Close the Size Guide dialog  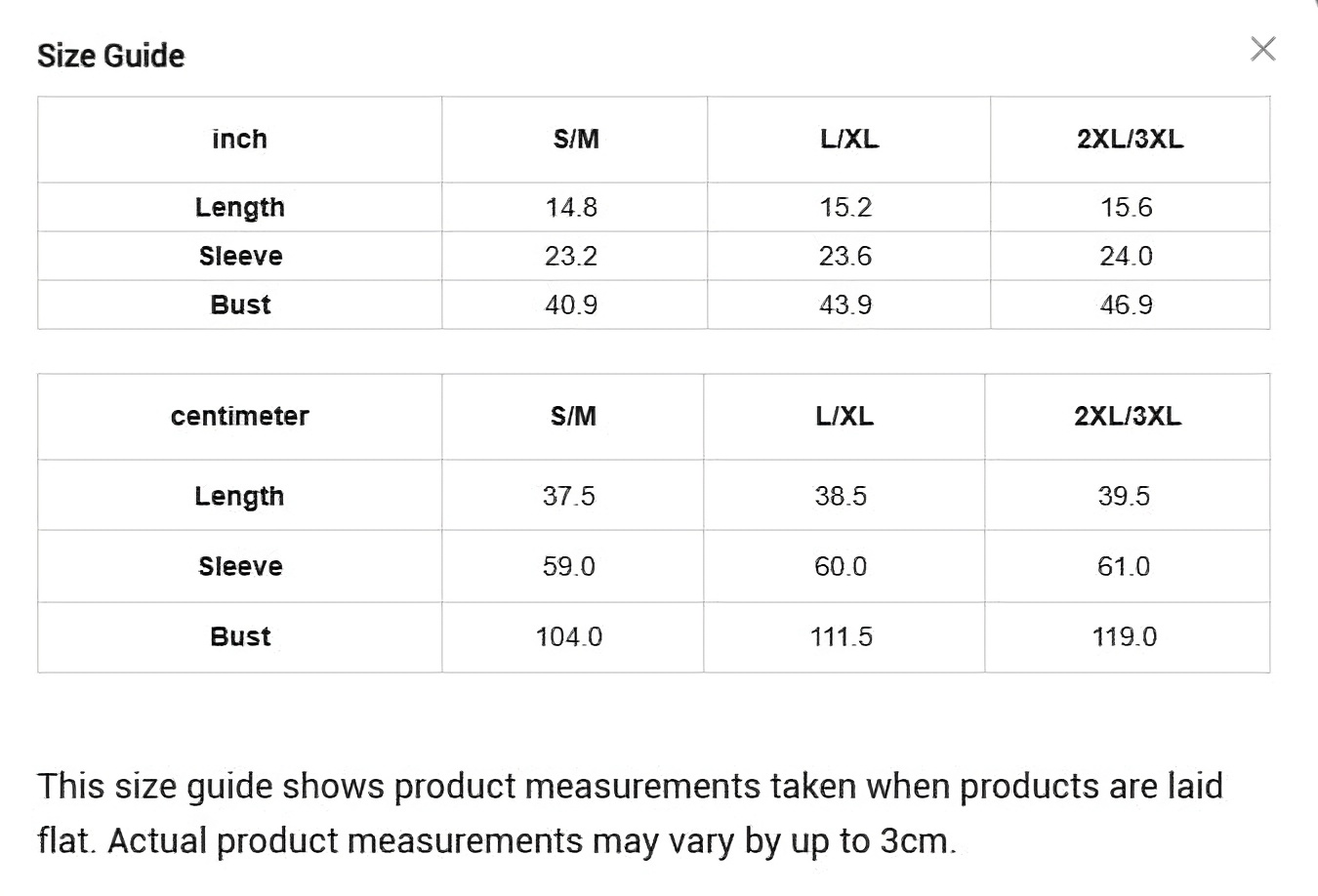1262,49
